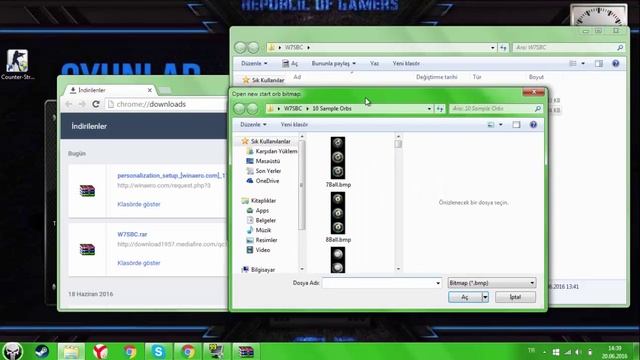Open File Explorer from the taskbar
Viewport: 640px width, 360px height.
click(71, 351)
